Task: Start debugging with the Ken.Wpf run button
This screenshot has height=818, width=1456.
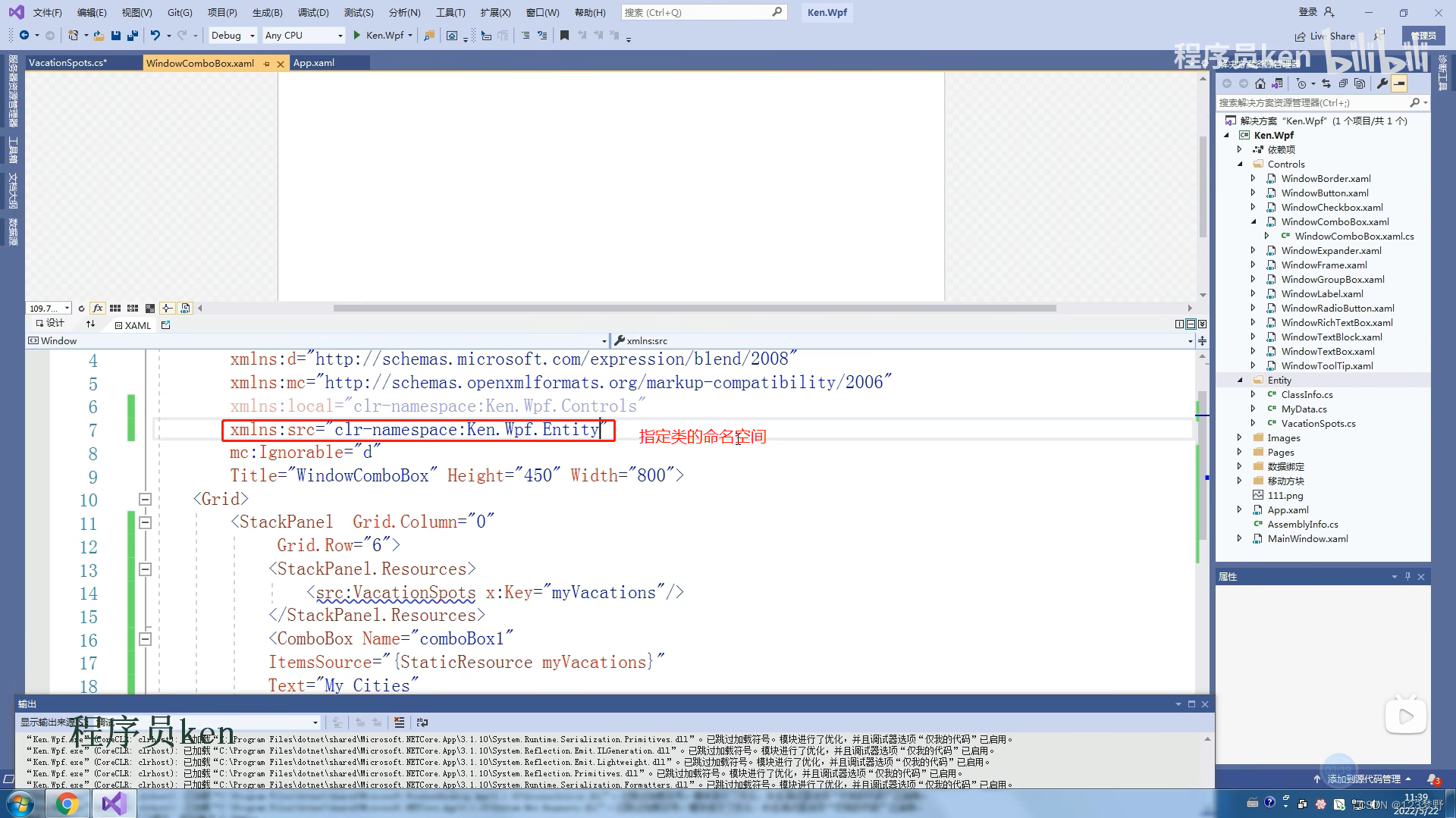Action: pyautogui.click(x=384, y=36)
